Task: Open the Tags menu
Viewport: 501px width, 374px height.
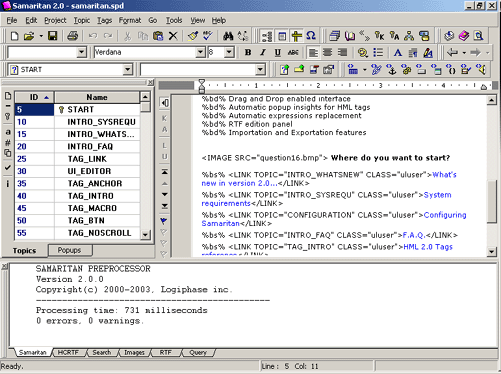Action: (x=104, y=20)
